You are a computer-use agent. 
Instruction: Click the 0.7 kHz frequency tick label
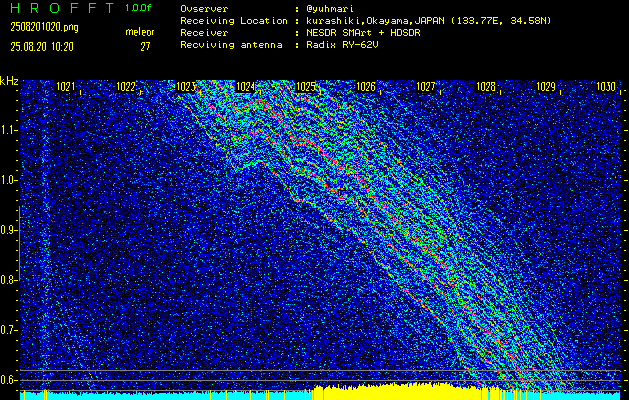[8, 330]
